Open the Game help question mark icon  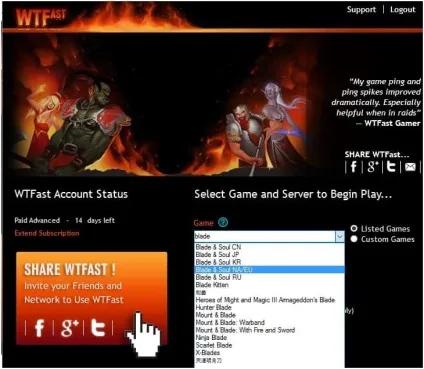[x=223, y=223]
